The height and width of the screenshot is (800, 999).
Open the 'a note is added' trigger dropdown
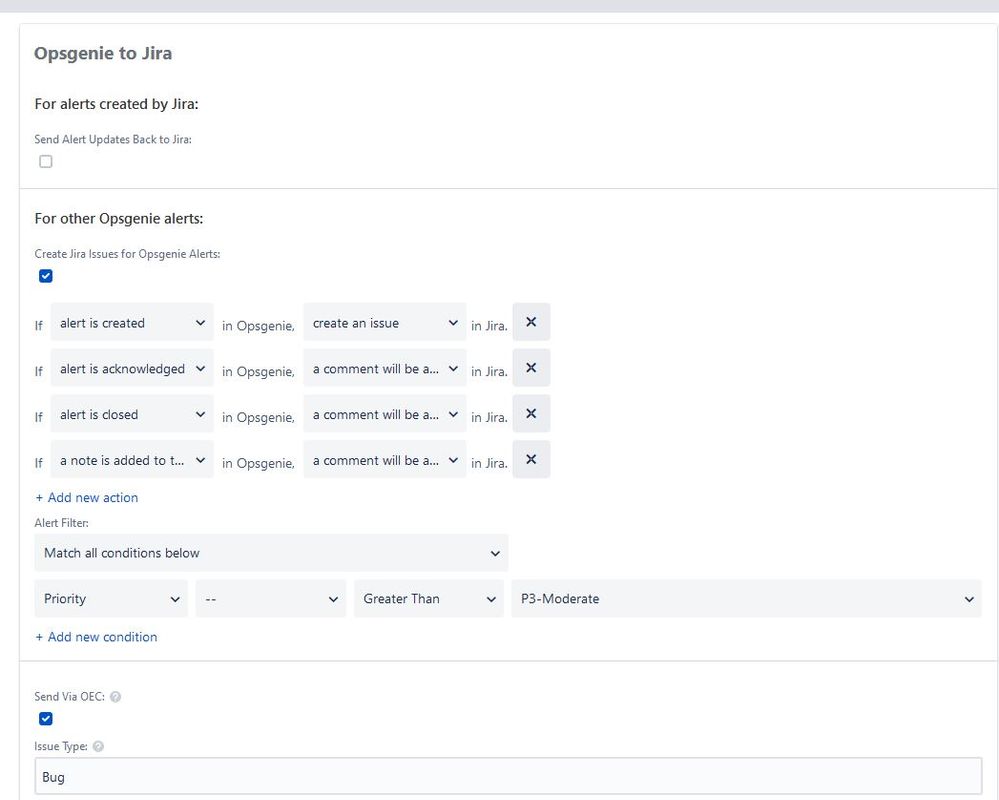[132, 461]
